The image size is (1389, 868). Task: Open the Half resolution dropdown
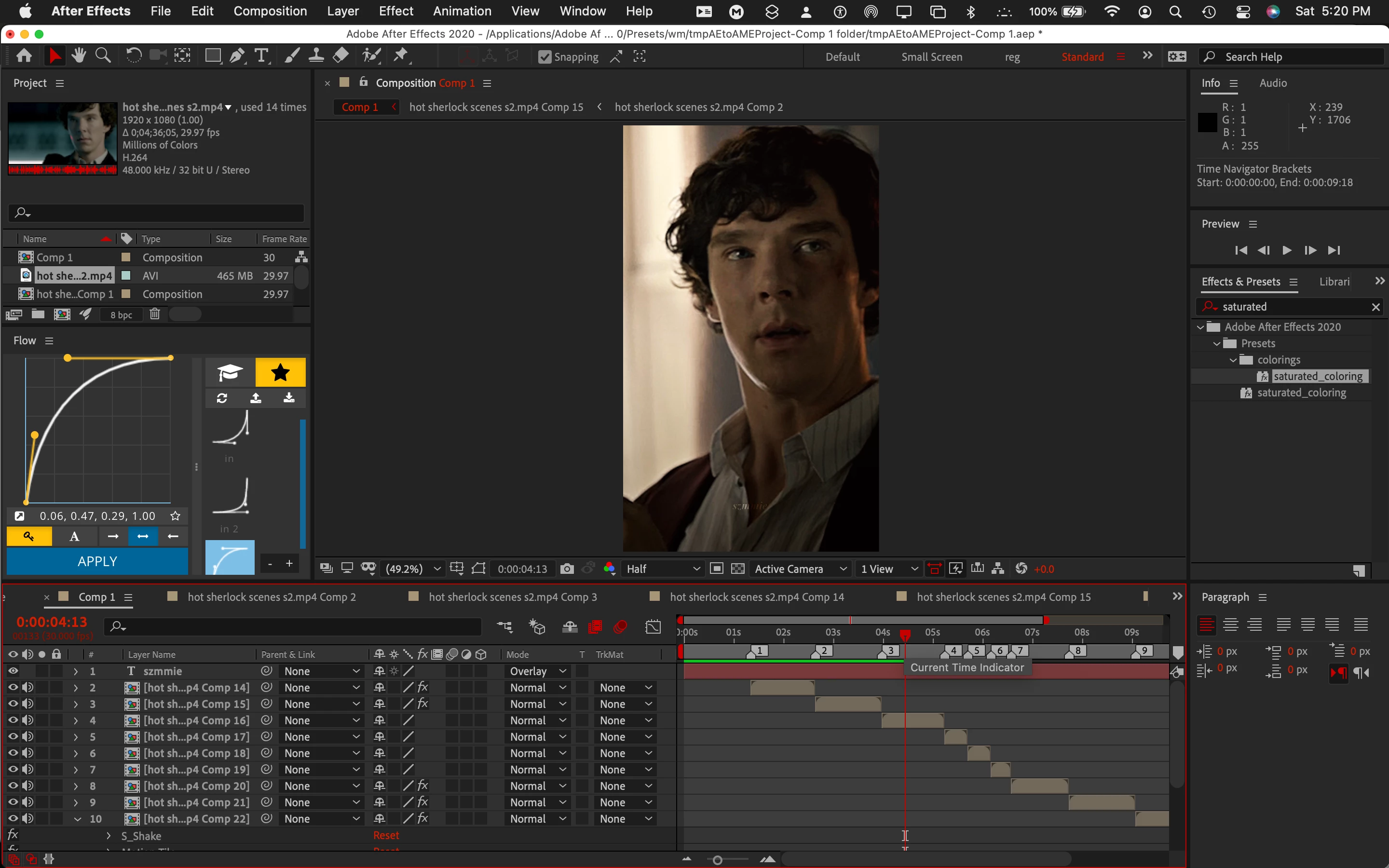click(x=663, y=569)
